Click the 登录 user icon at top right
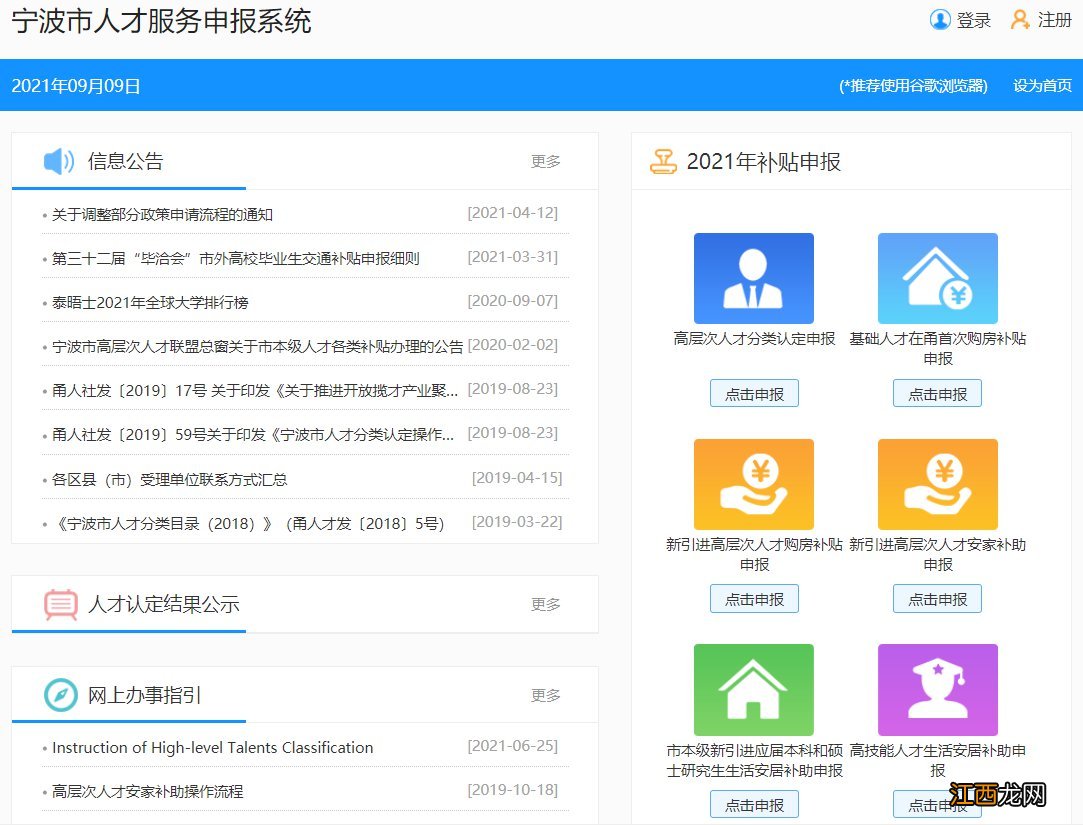Viewport: 1083px width, 825px height. (x=941, y=20)
